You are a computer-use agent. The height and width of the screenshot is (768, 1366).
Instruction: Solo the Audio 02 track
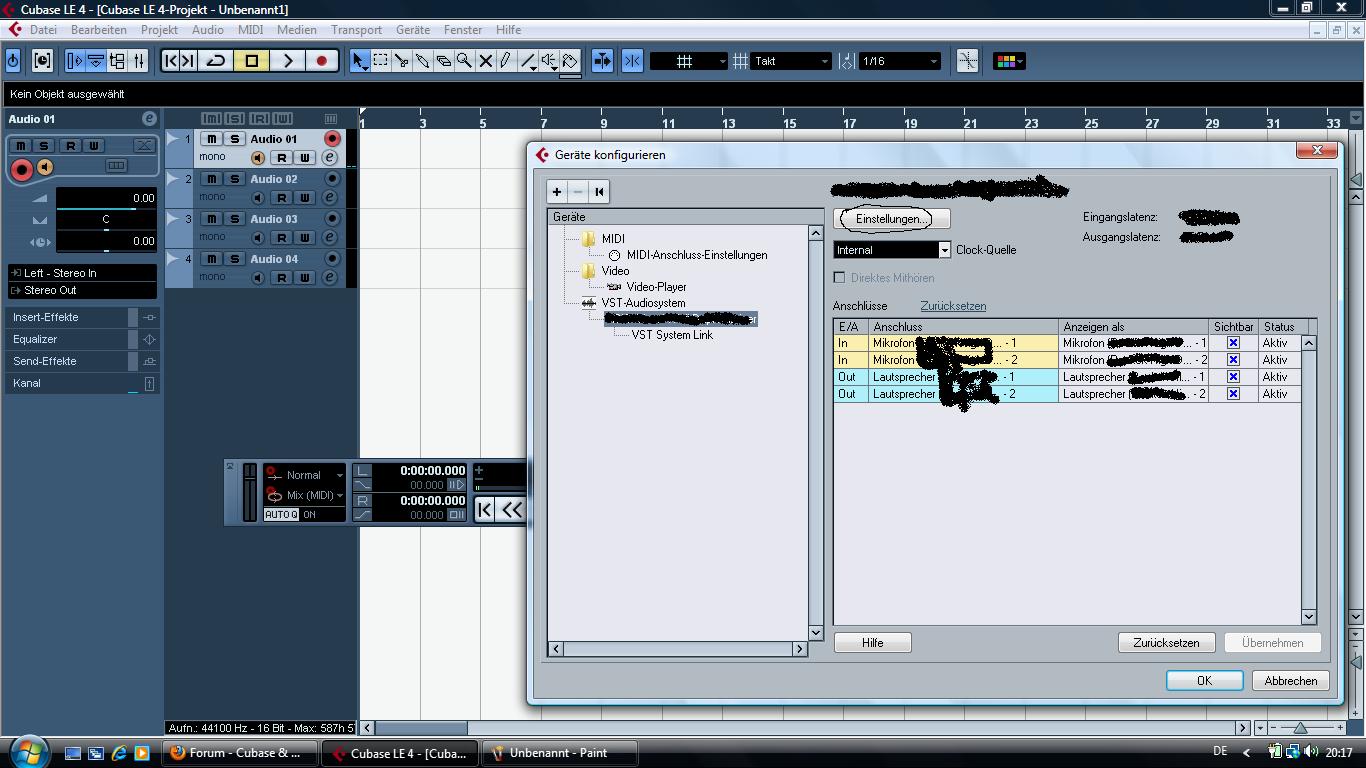tap(234, 179)
